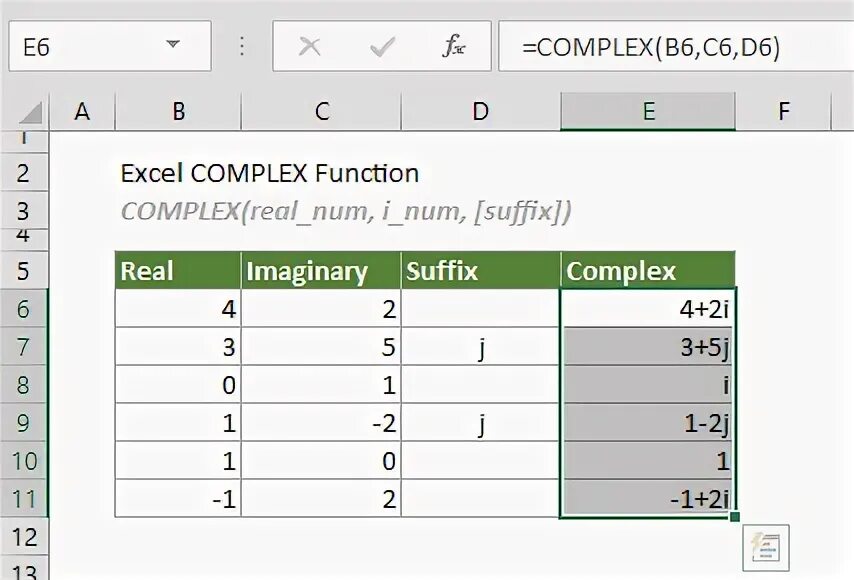This screenshot has height=580, width=854.
Task: Select Complex result cell 1-2j
Action: click(x=648, y=423)
